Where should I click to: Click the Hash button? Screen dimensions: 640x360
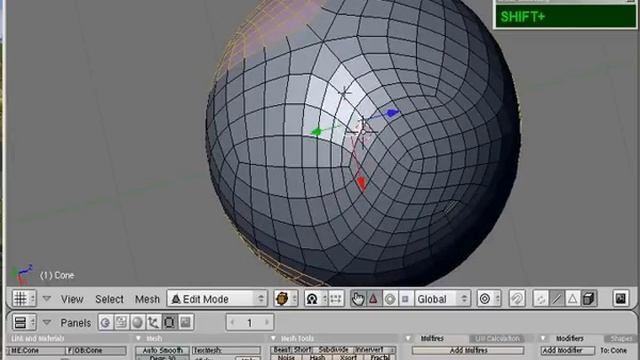318,358
